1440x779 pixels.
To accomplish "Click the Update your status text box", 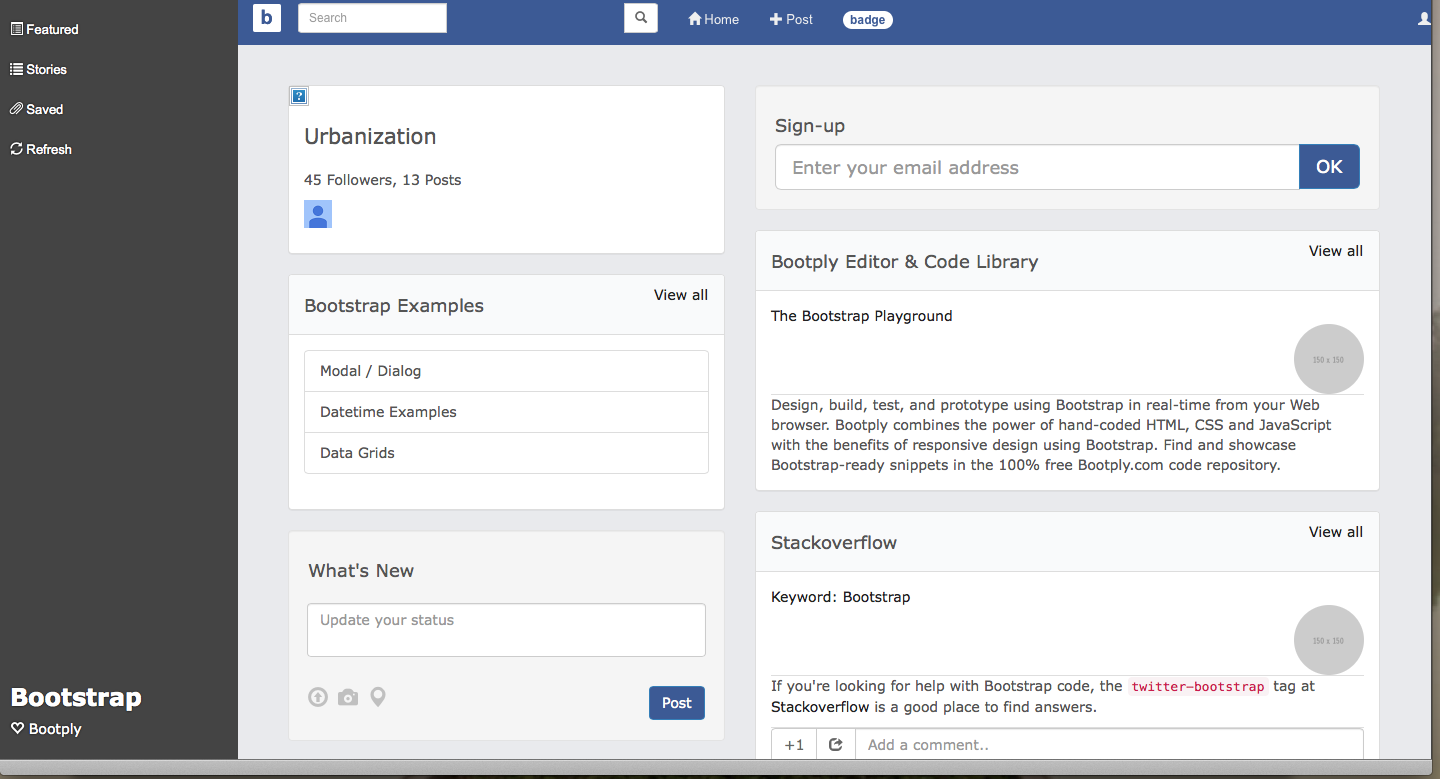I will click(x=506, y=630).
